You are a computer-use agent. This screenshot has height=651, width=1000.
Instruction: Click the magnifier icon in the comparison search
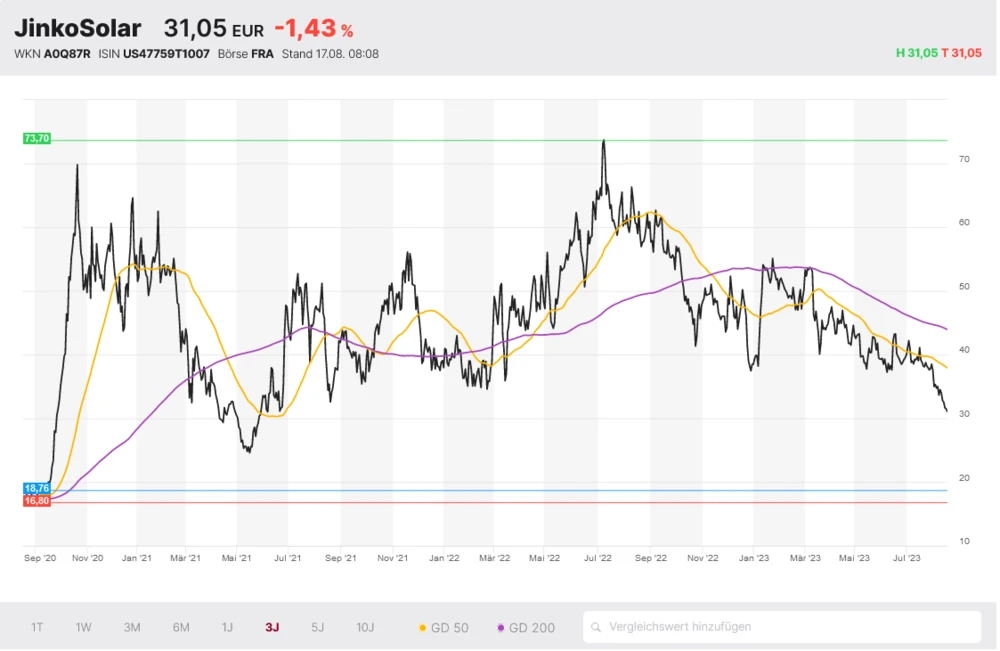pyautogui.click(x=596, y=628)
